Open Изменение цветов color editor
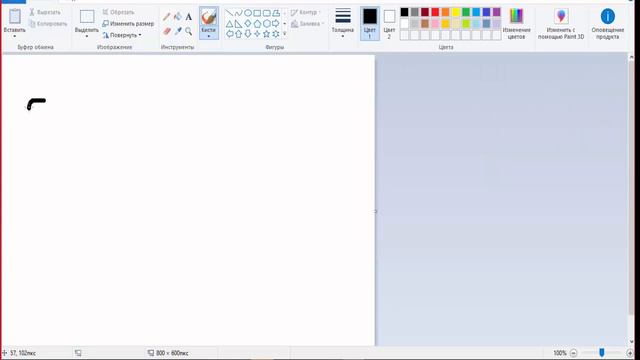 tap(516, 24)
